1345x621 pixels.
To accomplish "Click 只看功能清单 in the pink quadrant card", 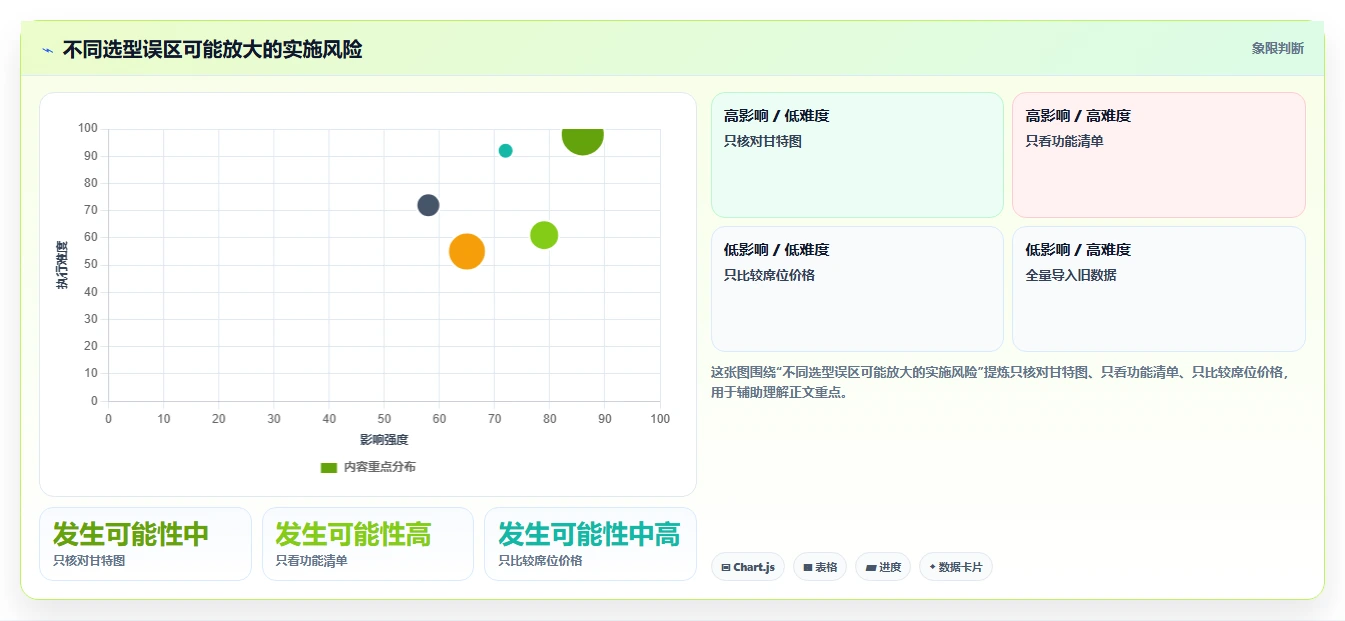I will point(1064,141).
